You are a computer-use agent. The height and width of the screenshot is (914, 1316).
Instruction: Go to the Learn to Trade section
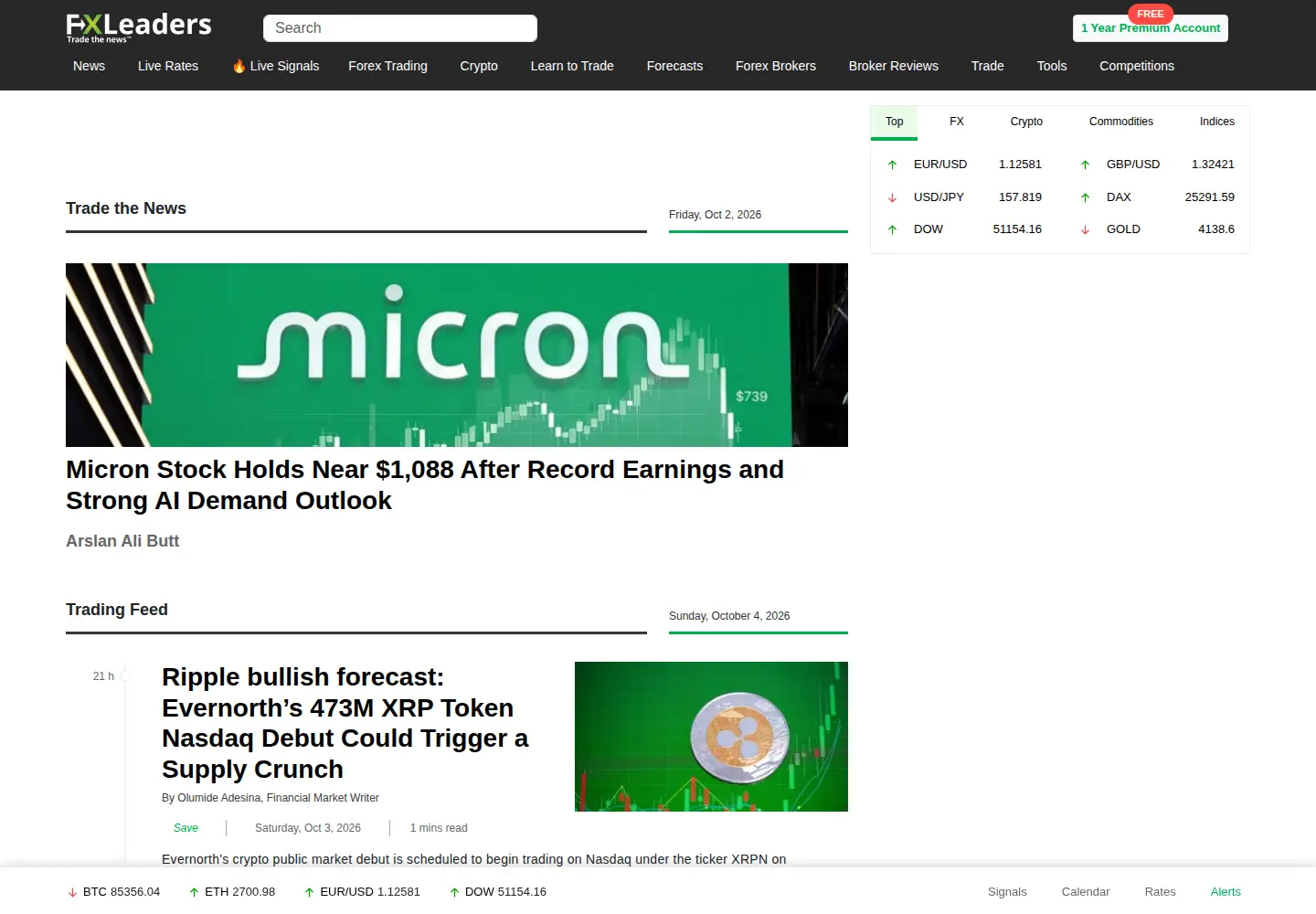pyautogui.click(x=572, y=66)
